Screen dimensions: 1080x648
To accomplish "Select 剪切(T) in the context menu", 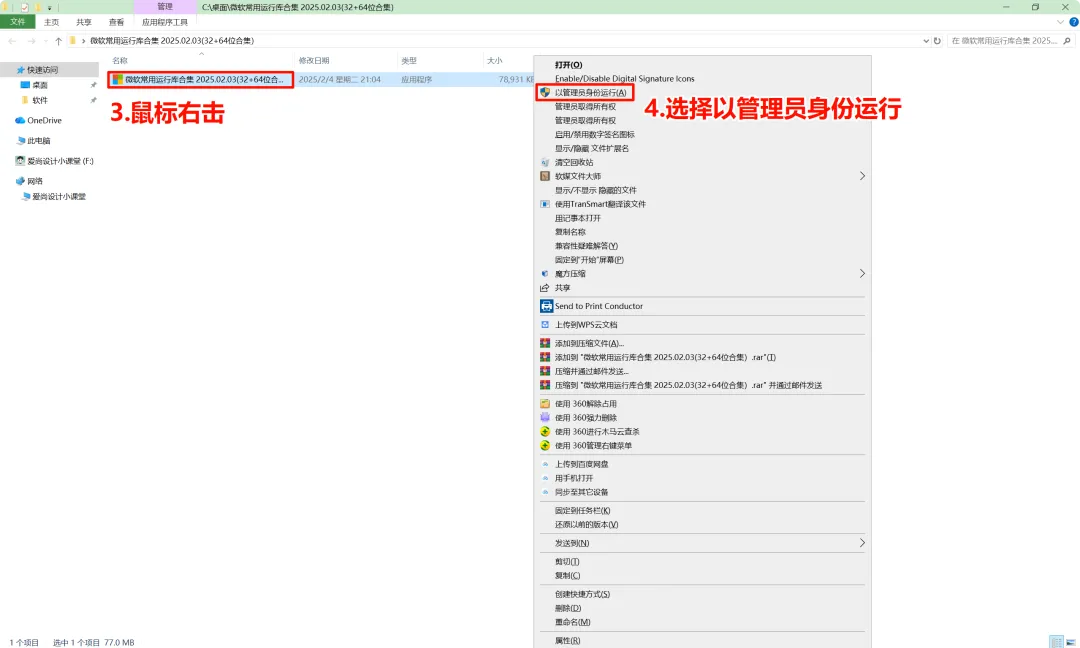I will tap(568, 562).
